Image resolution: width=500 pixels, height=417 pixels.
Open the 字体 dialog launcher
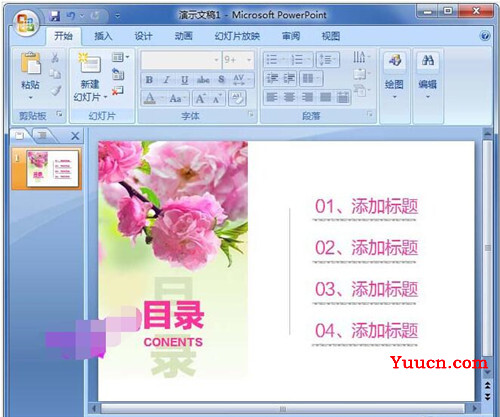(251, 114)
